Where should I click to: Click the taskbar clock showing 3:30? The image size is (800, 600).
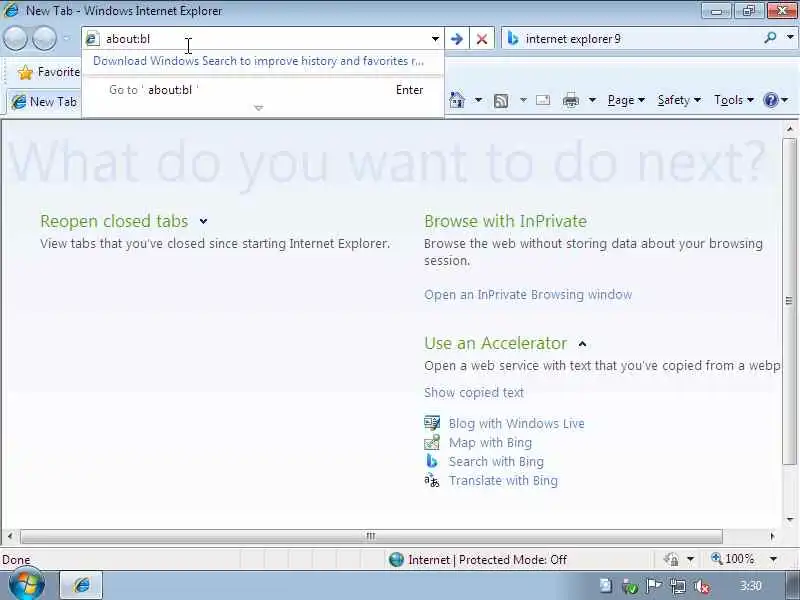pyautogui.click(x=751, y=586)
